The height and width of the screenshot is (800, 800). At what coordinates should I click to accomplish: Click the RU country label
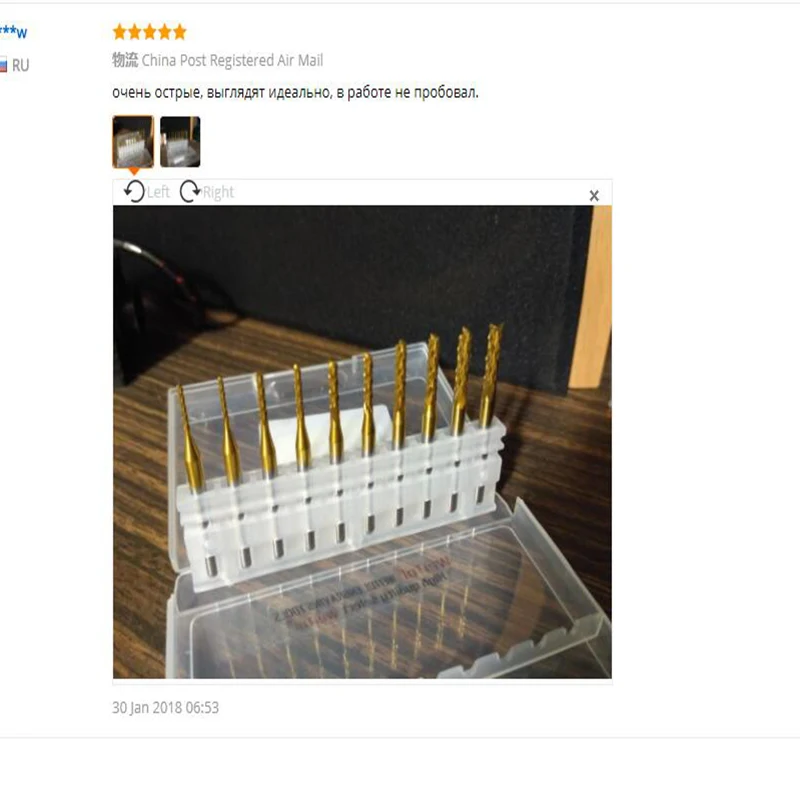(20, 65)
